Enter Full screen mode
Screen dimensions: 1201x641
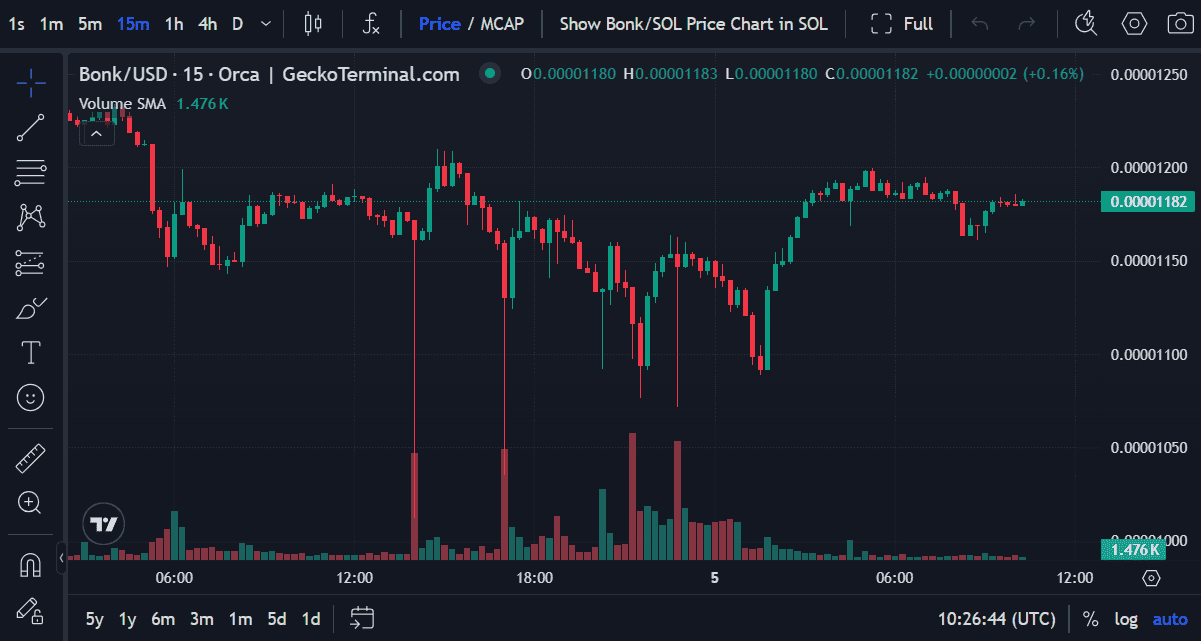coord(901,23)
